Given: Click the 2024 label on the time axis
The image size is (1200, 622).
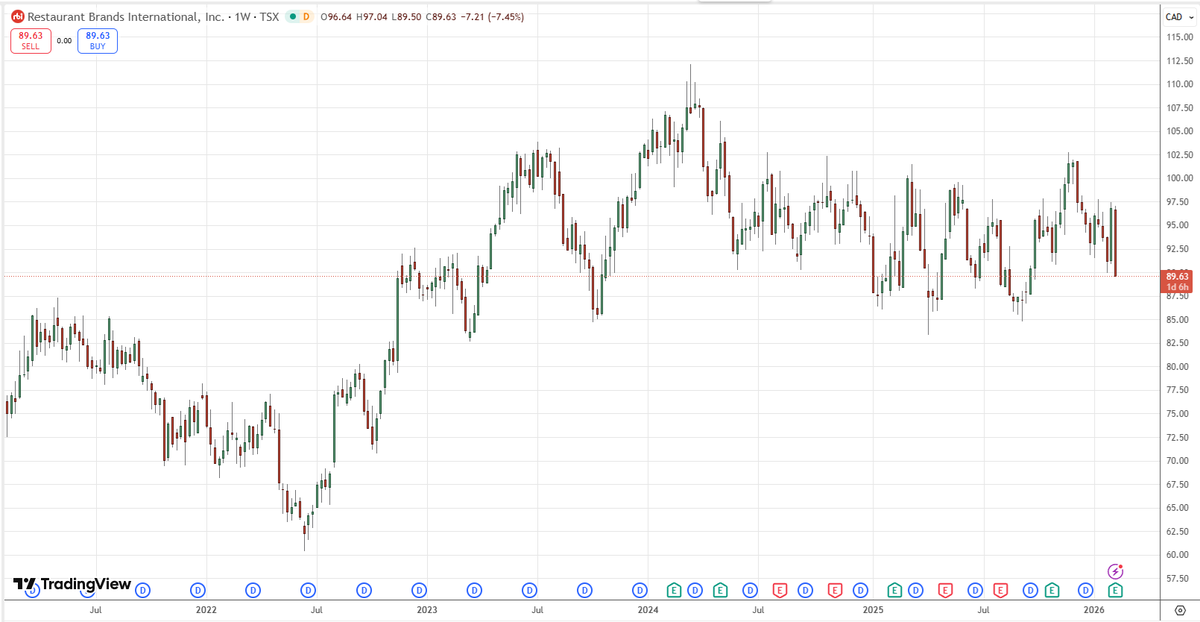Looking at the screenshot, I should pos(648,609).
